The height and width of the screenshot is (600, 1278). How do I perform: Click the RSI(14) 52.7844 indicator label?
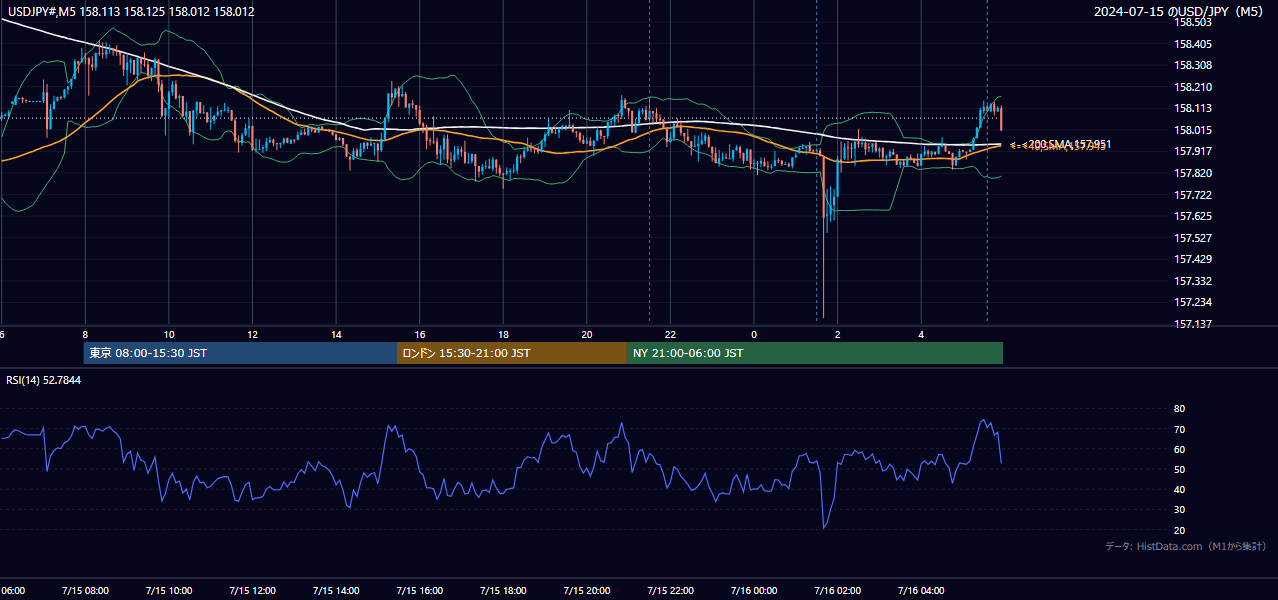pos(44,380)
